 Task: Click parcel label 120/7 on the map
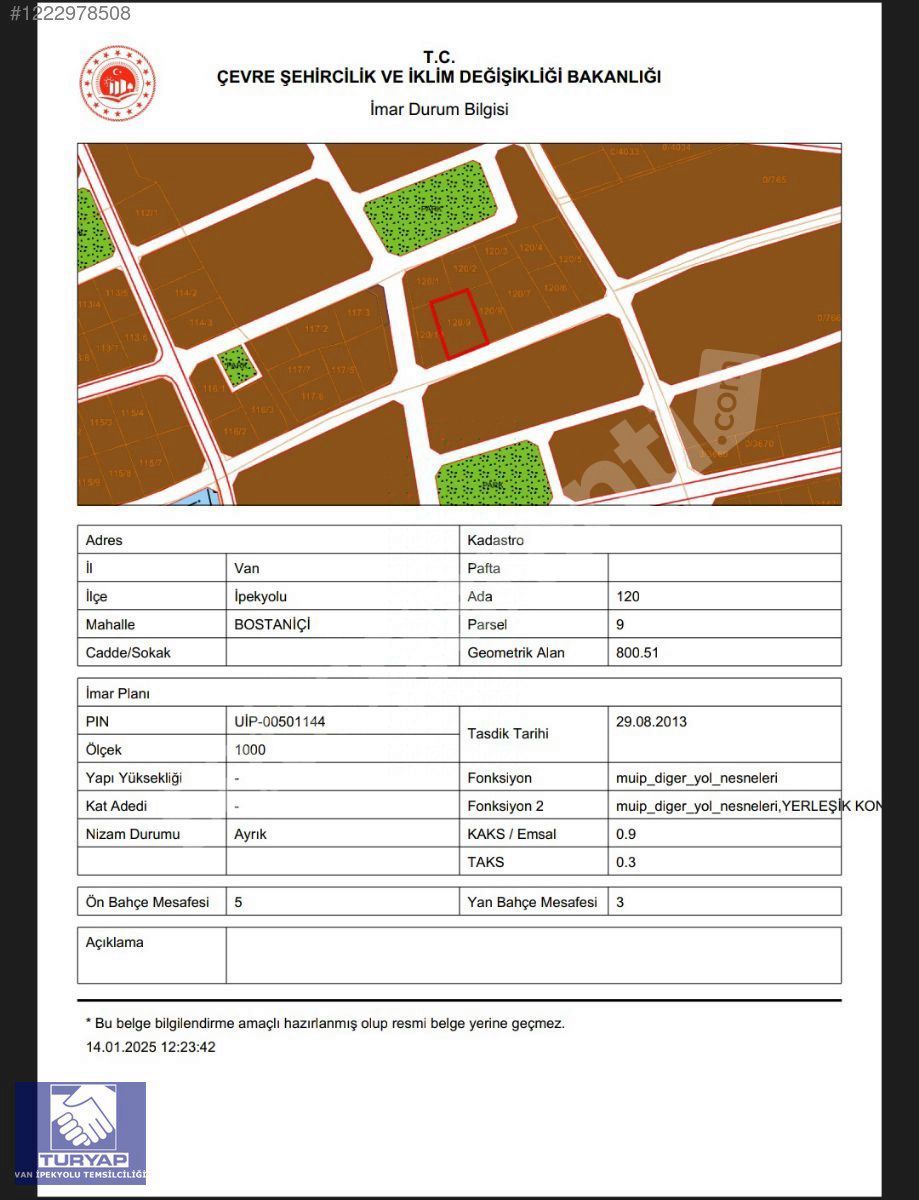[518, 293]
